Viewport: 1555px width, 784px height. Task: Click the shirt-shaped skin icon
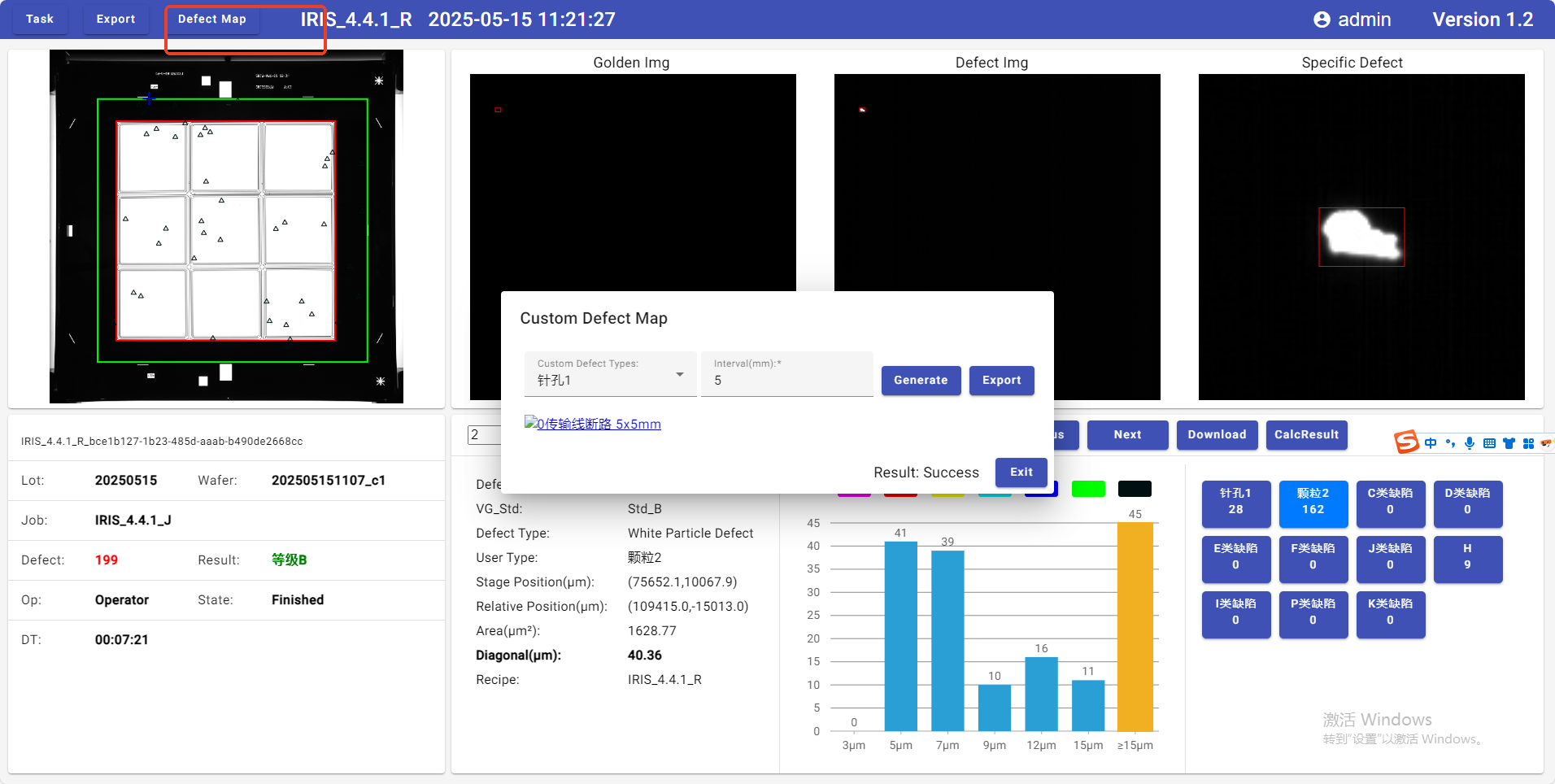pyautogui.click(x=1509, y=443)
